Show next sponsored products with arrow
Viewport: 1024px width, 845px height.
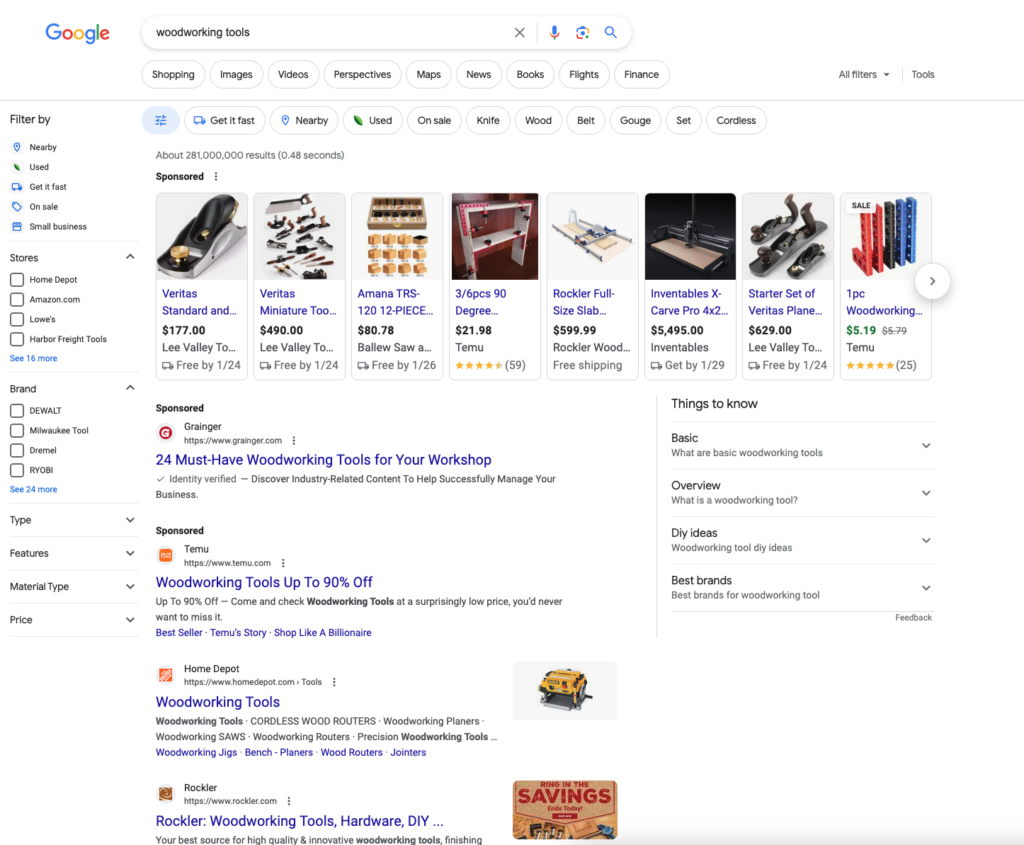pyautogui.click(x=932, y=281)
